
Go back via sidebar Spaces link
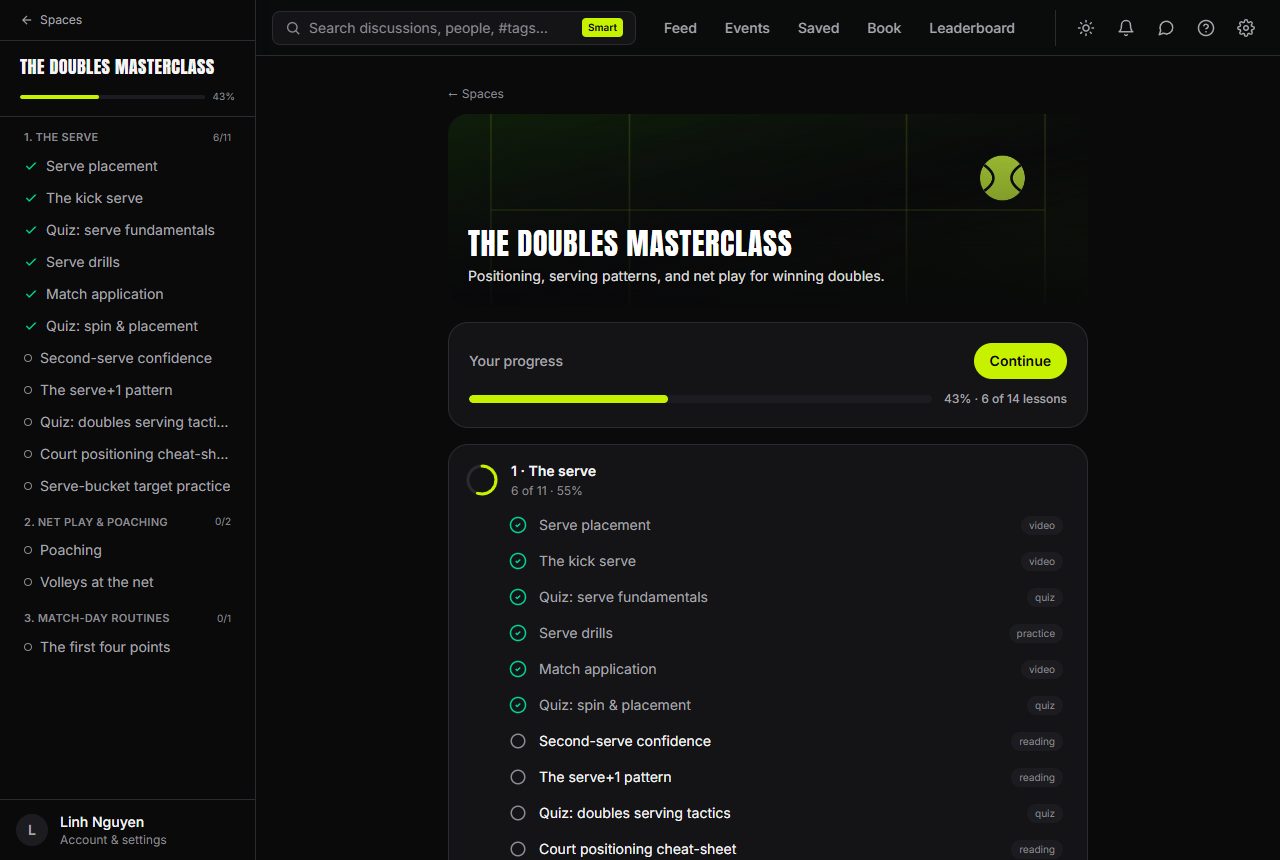[51, 20]
